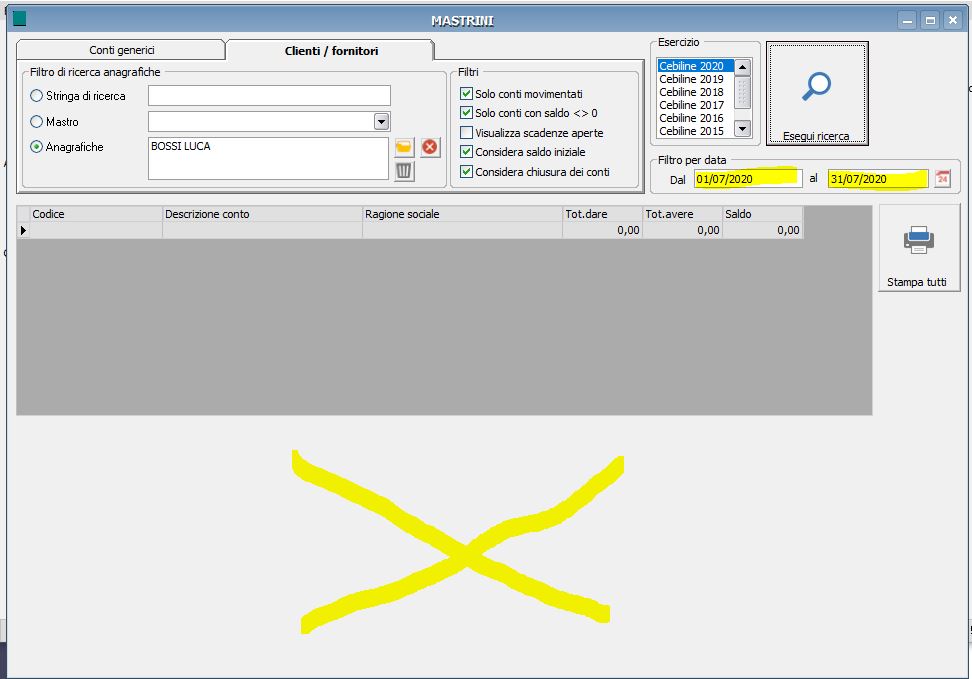Select Cebiline 2018 in Esercizio list

696,92
